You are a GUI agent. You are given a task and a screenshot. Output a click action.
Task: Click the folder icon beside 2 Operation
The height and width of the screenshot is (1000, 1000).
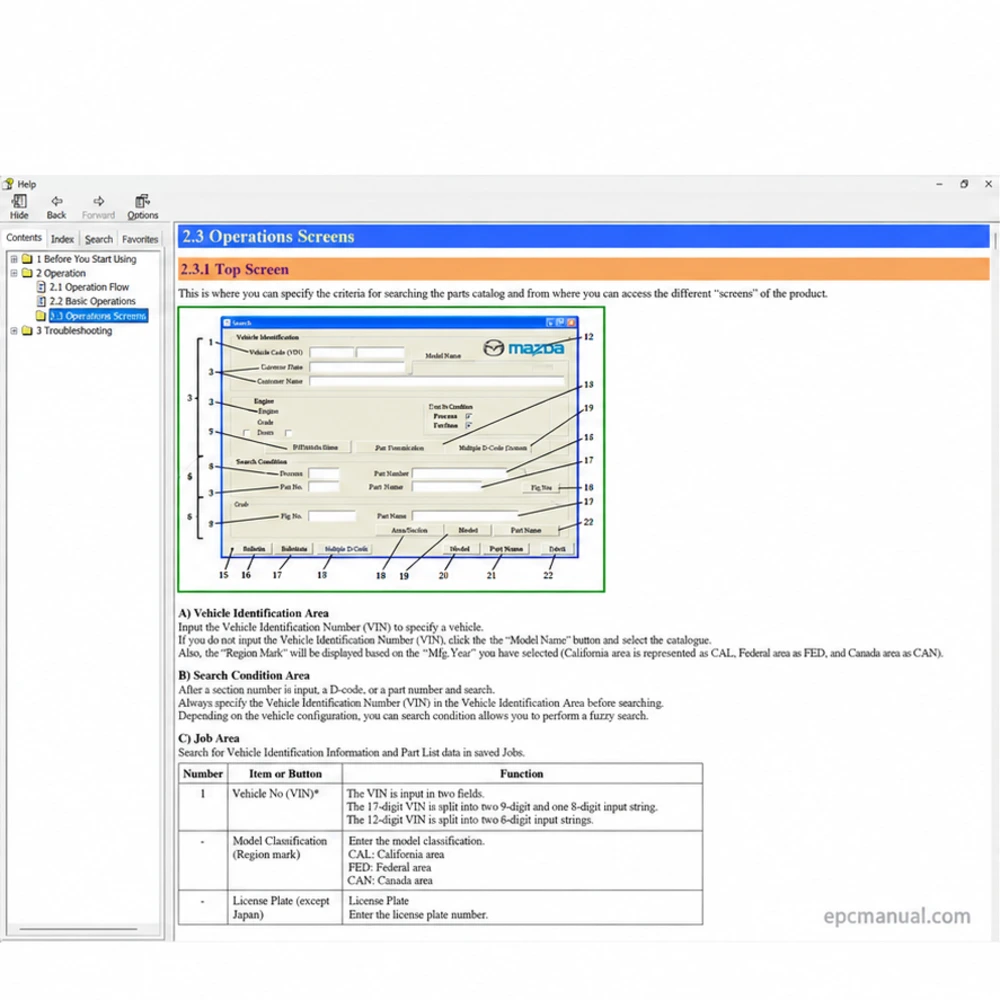27,273
